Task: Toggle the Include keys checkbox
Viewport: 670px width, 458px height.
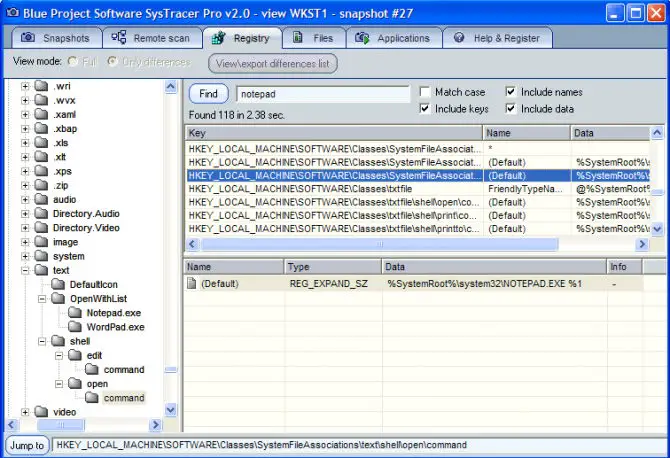Action: (424, 109)
